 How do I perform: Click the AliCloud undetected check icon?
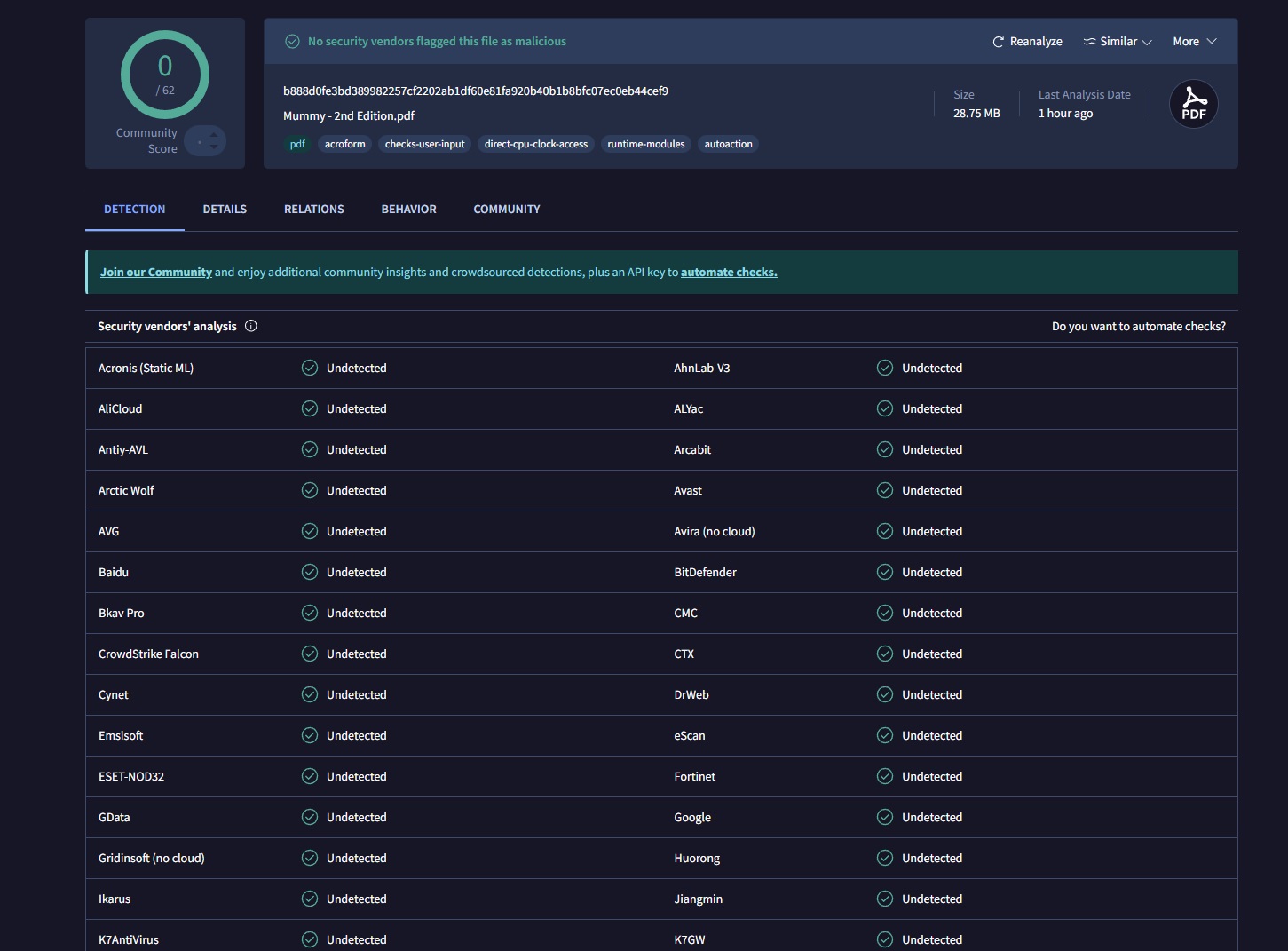tap(310, 408)
